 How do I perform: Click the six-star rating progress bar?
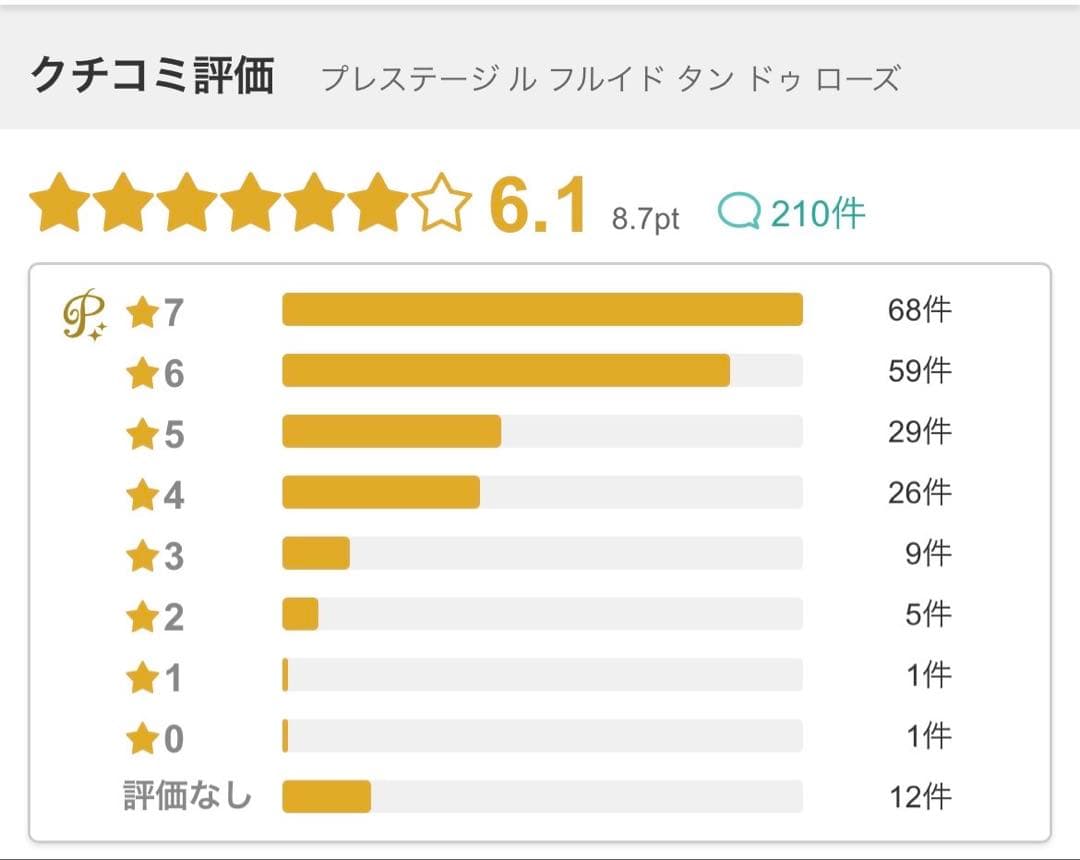tap(542, 371)
